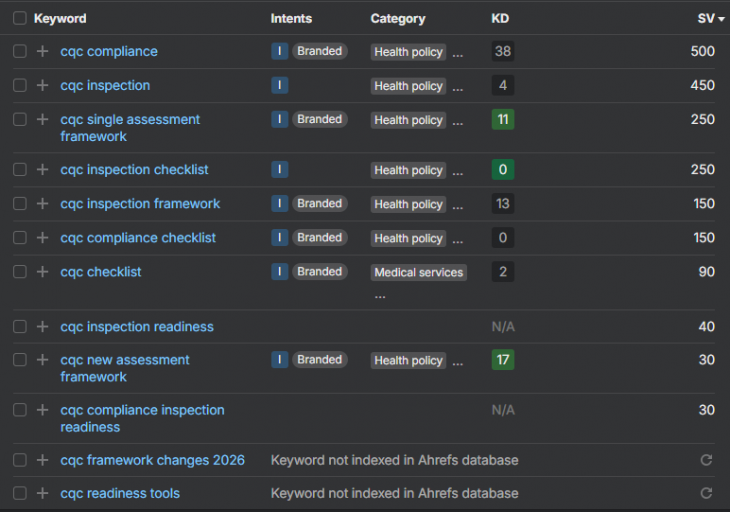Click intent 'I' badge in 'cqc checklist' row
Screen dimensions: 730x512
[279, 271]
